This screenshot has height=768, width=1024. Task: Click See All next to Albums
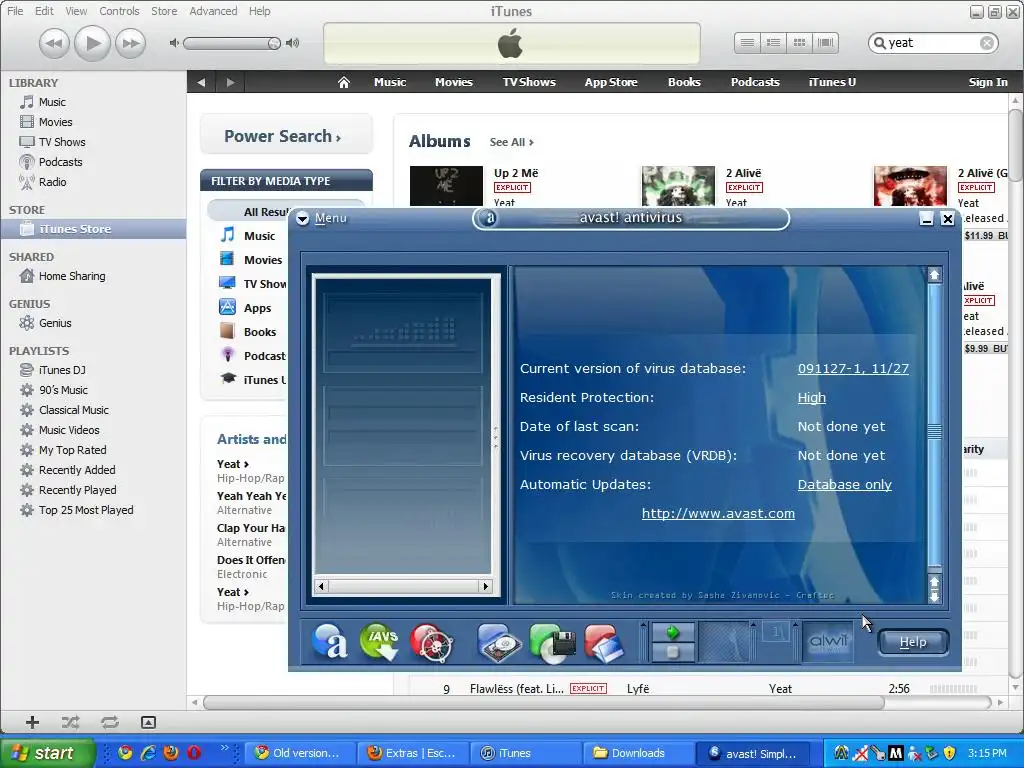pos(511,142)
